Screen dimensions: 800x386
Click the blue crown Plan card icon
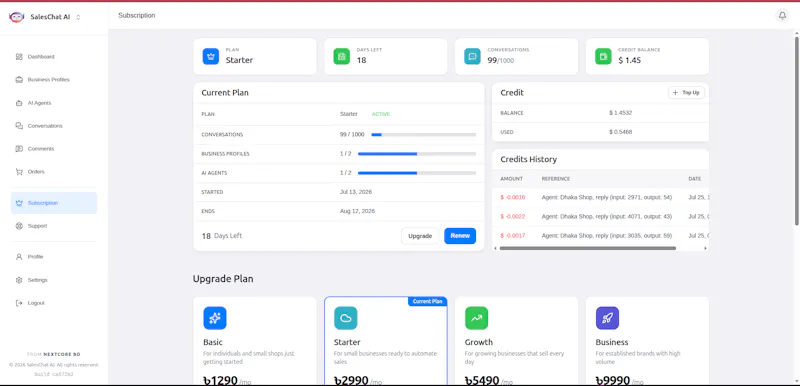pyautogui.click(x=211, y=56)
